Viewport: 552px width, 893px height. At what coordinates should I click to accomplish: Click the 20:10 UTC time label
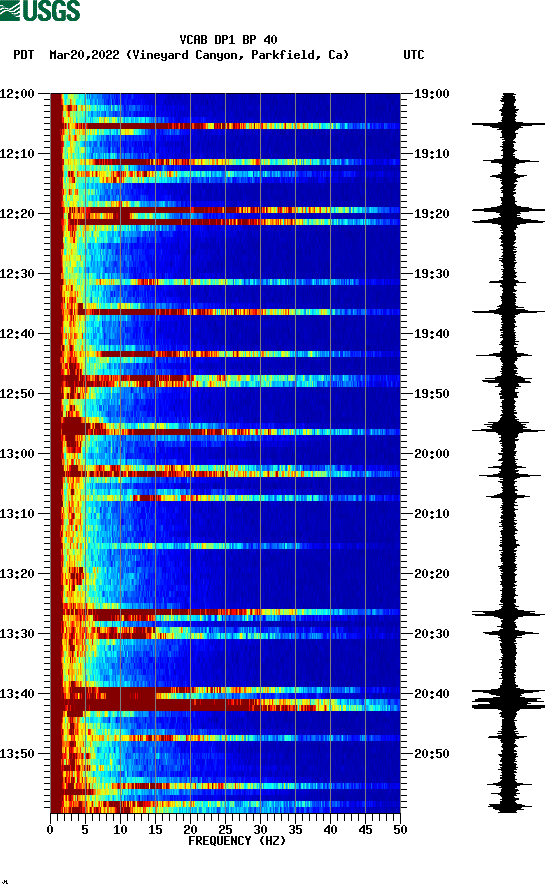[x=431, y=514]
